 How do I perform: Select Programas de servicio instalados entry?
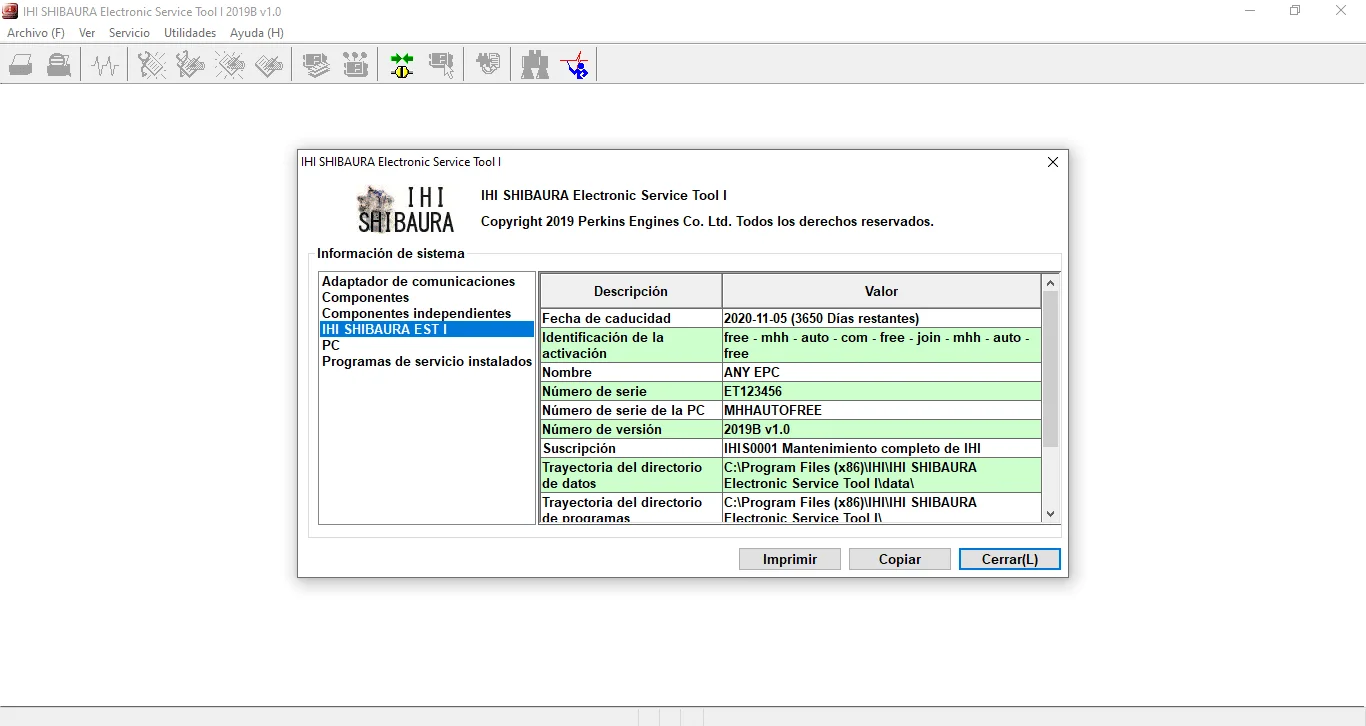pyautogui.click(x=426, y=362)
